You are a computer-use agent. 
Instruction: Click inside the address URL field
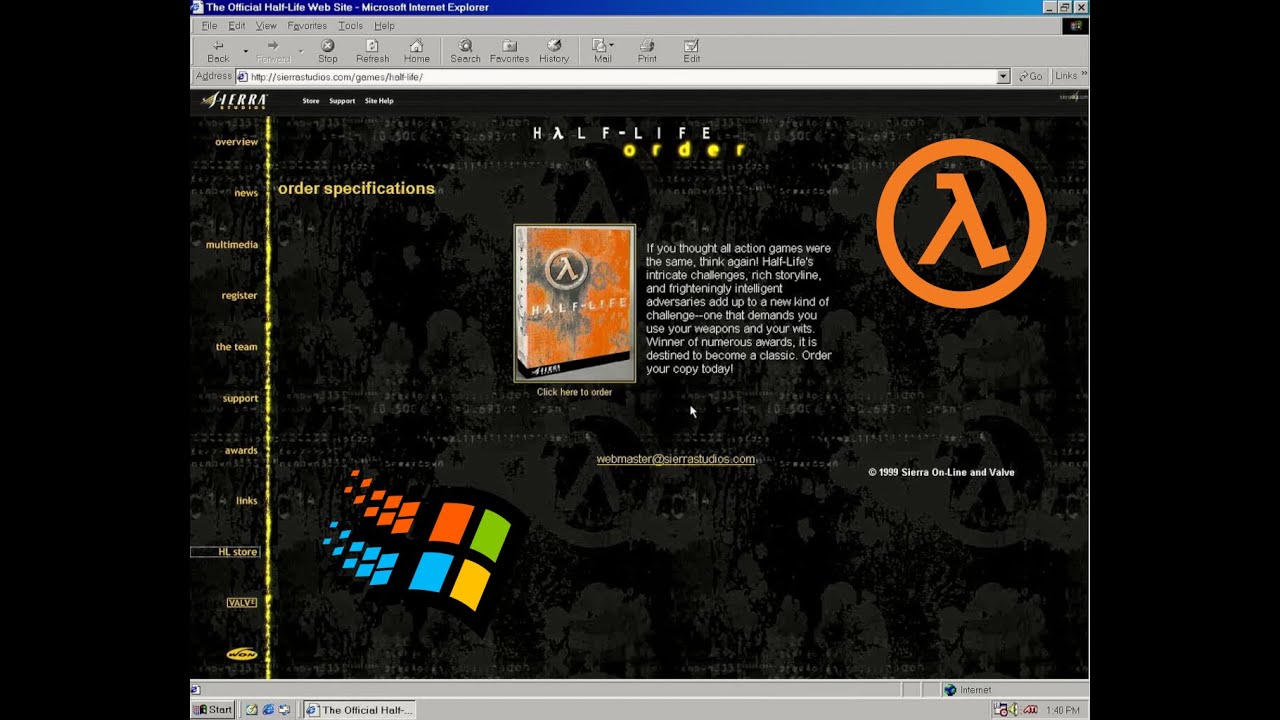622,77
